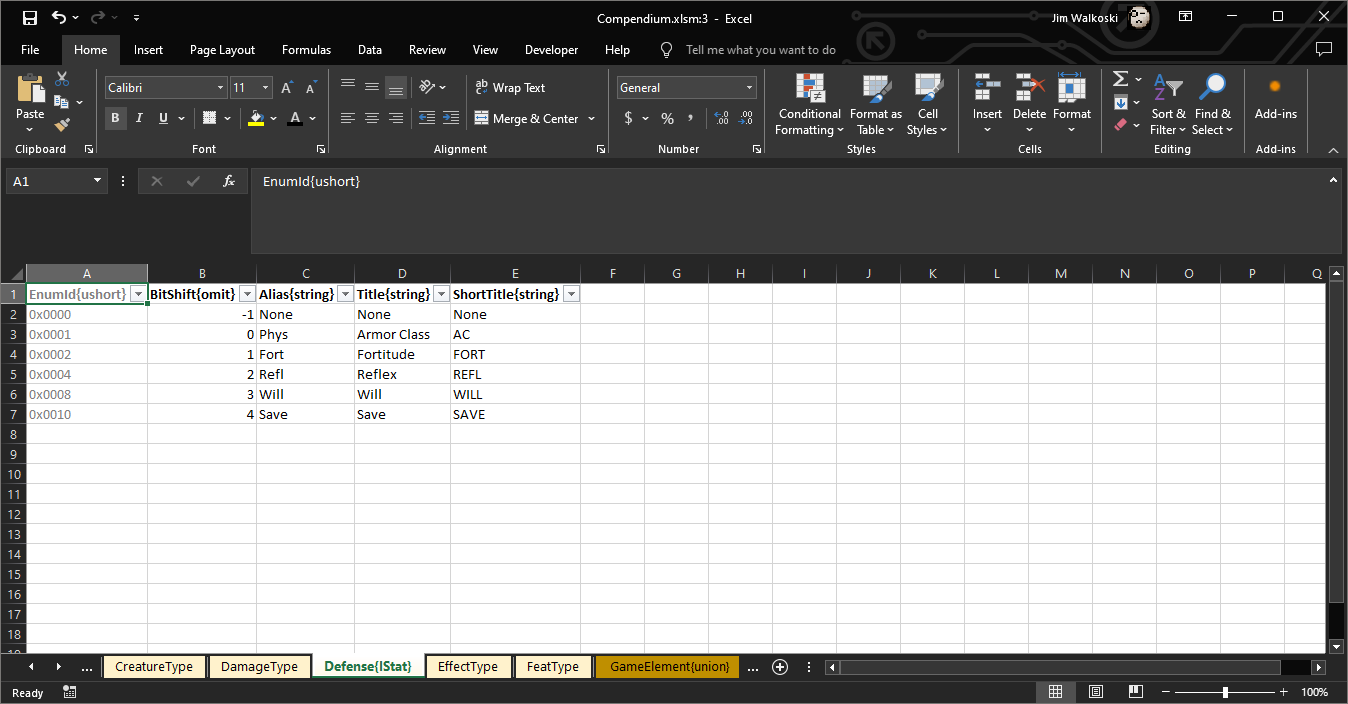Image resolution: width=1348 pixels, height=704 pixels.
Task: Click the zoom slider handle
Action: coord(1225,692)
